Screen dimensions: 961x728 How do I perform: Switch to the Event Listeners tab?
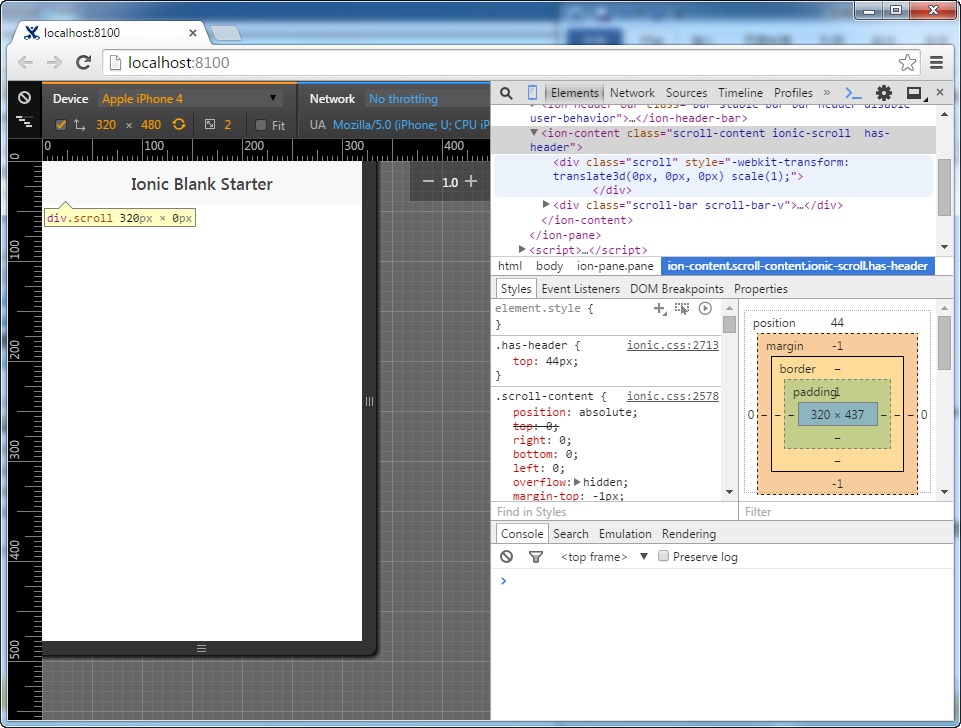pyautogui.click(x=580, y=289)
